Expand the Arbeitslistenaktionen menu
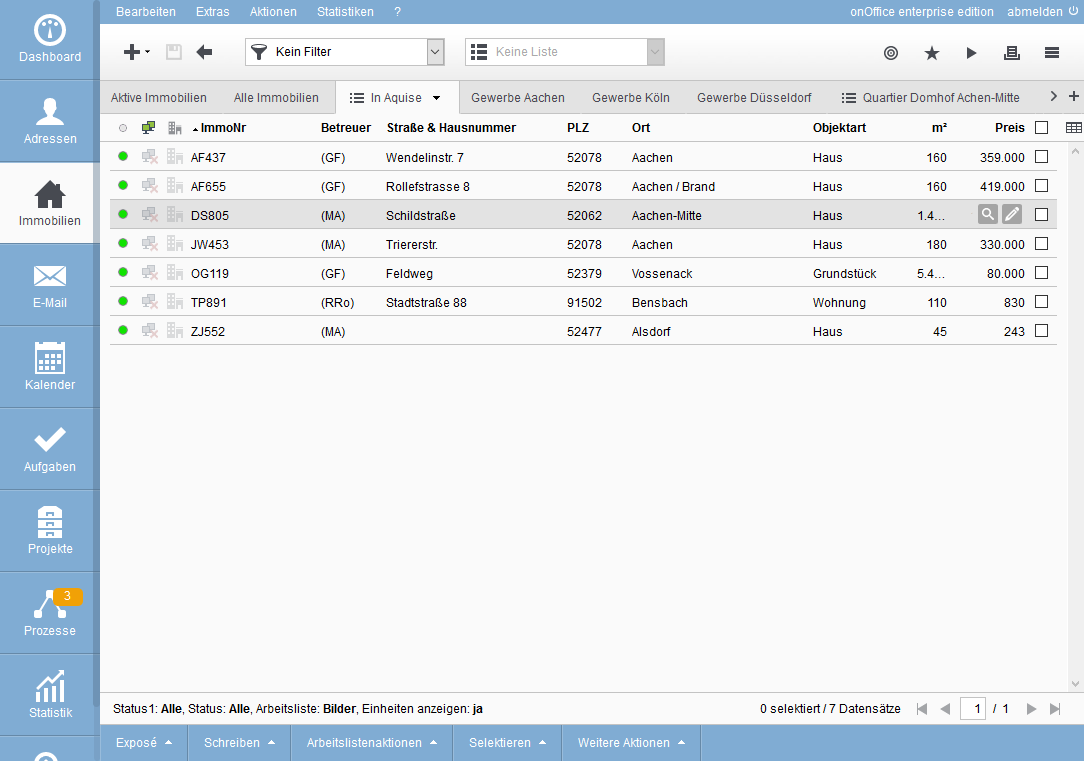This screenshot has width=1084, height=761. click(x=372, y=742)
